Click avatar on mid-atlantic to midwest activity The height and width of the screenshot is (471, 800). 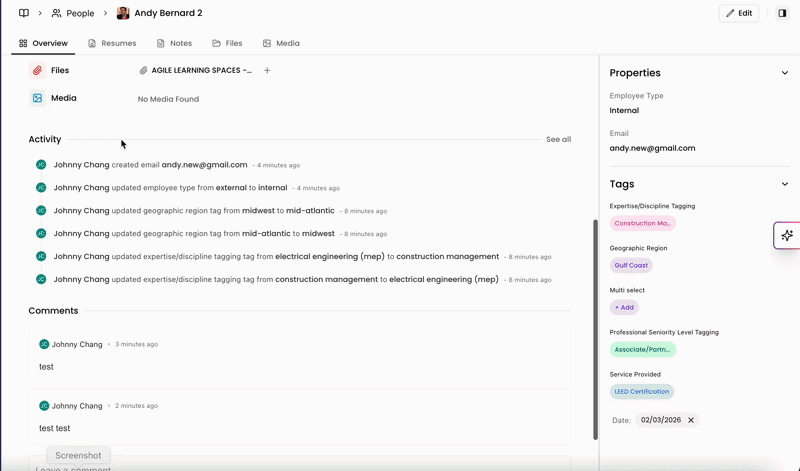point(41,234)
